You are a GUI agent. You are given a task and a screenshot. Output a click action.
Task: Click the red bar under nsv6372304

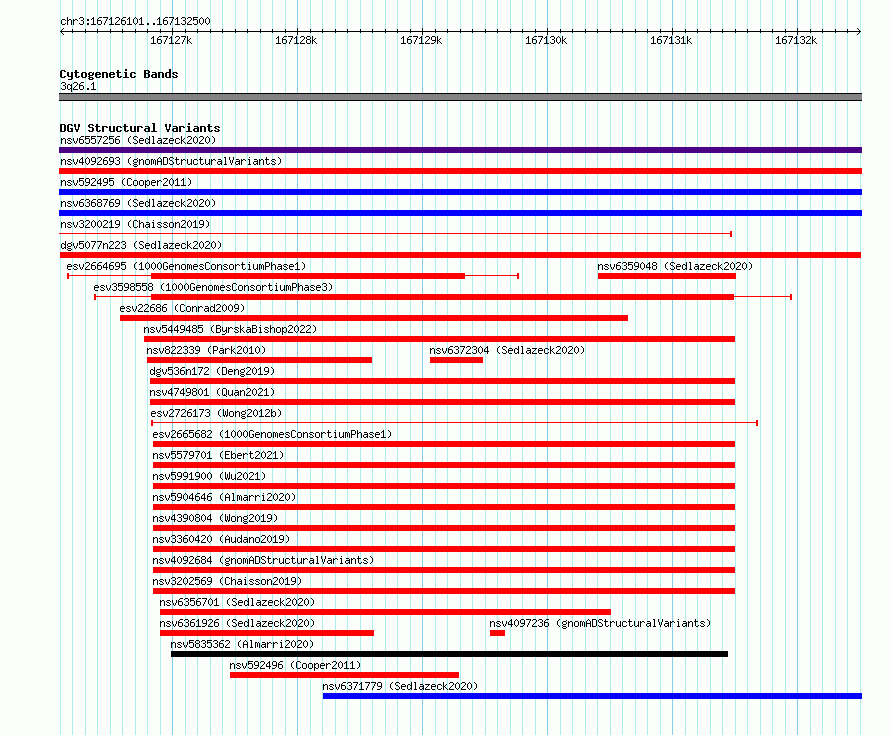point(456,360)
